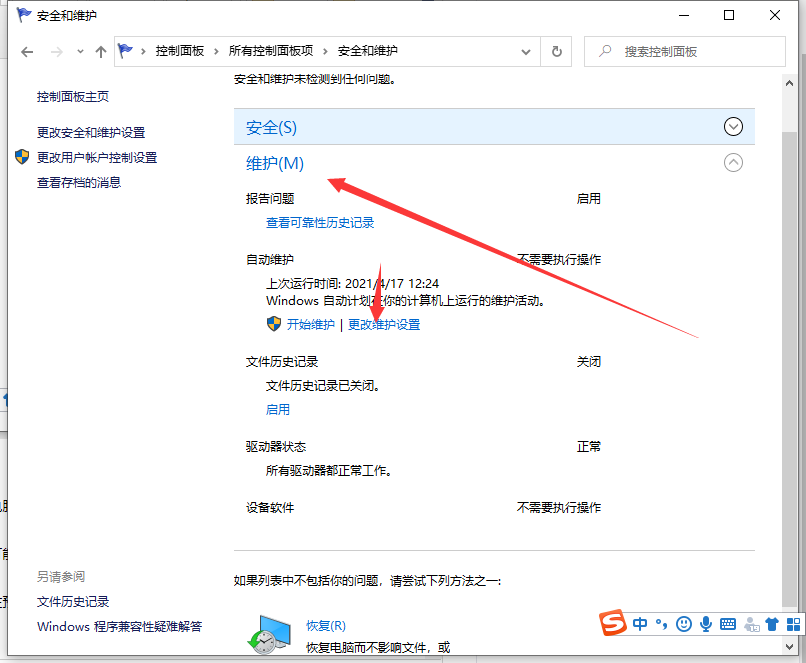The height and width of the screenshot is (663, 806).
Task: Open the address bar history dropdown
Action: (525, 51)
